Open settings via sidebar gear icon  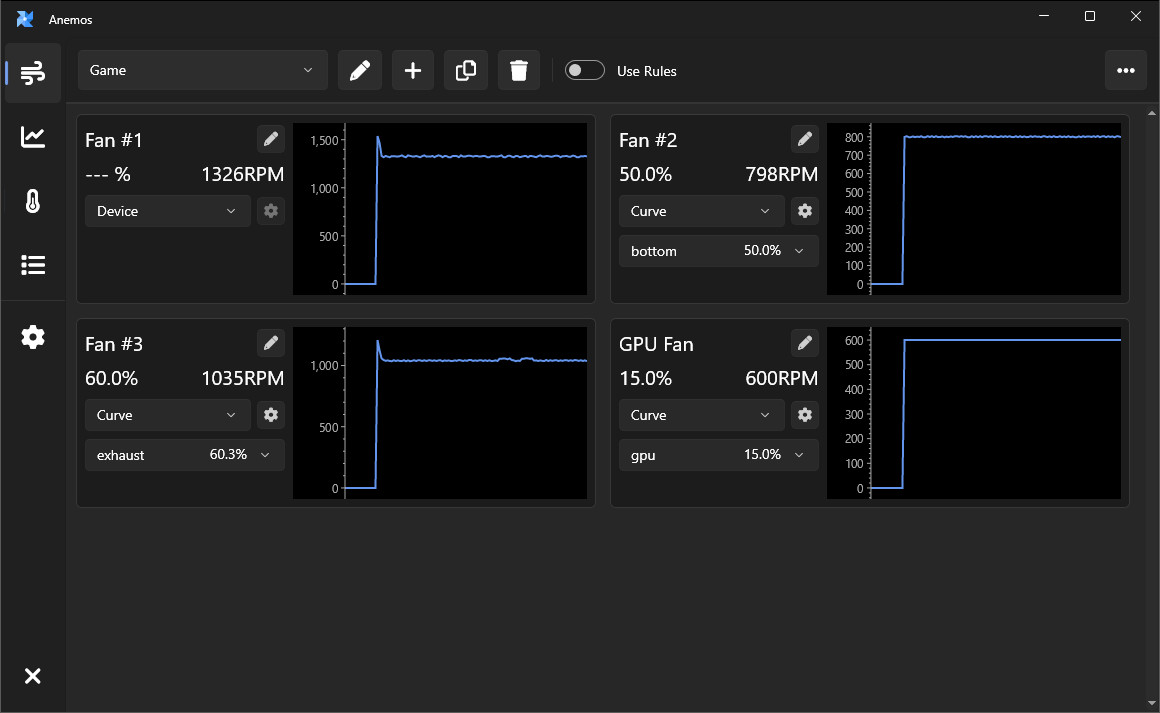point(33,337)
